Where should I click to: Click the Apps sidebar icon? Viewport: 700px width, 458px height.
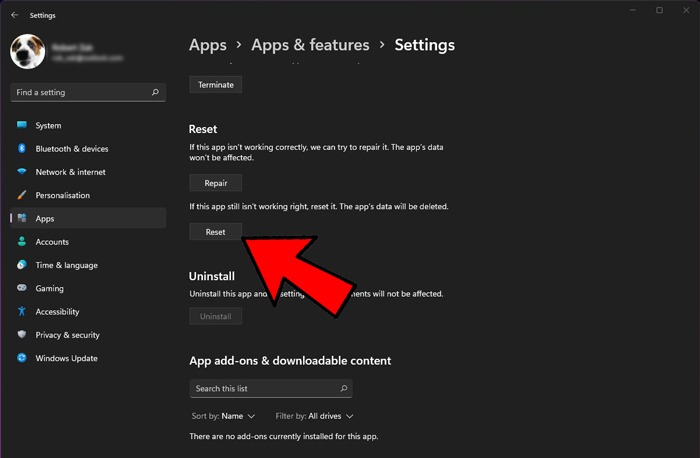point(22,218)
